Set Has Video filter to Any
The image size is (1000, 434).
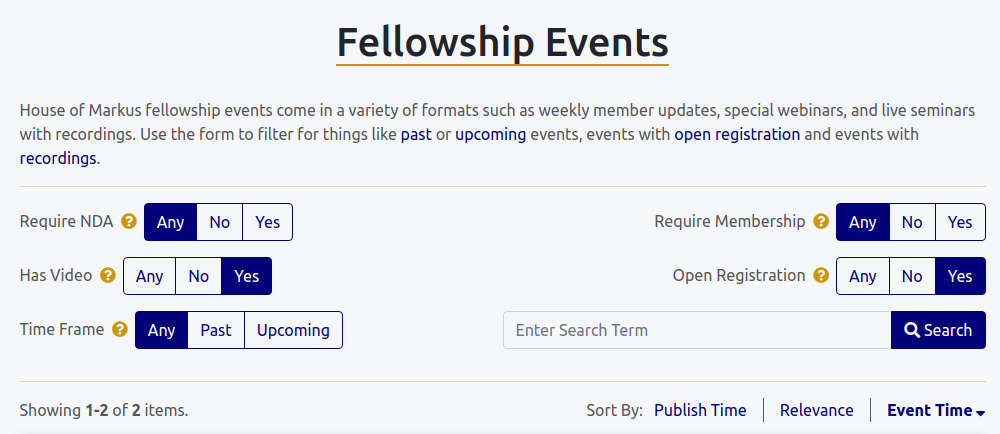tap(149, 276)
